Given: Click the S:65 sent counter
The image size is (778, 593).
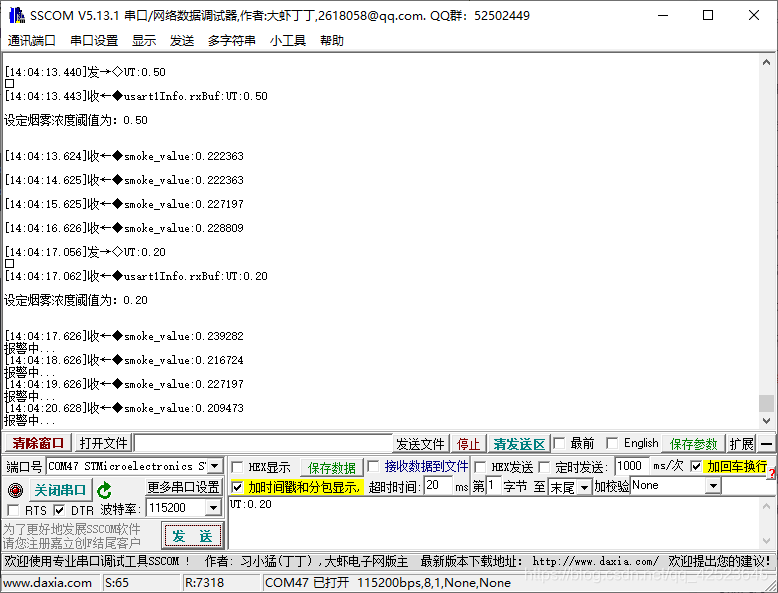Looking at the screenshot, I should pos(117,583).
